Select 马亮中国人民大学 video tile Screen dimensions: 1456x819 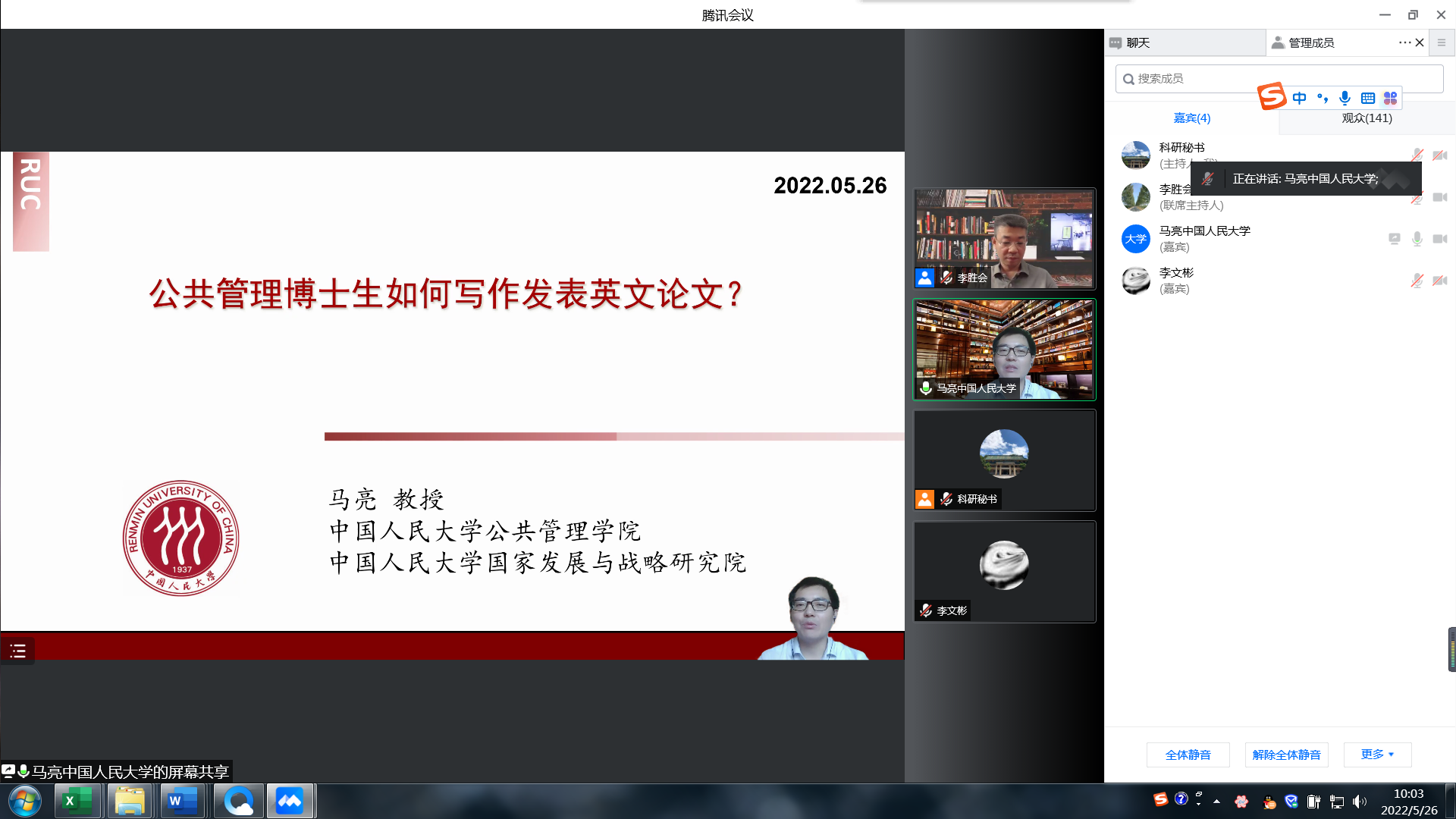[1004, 349]
